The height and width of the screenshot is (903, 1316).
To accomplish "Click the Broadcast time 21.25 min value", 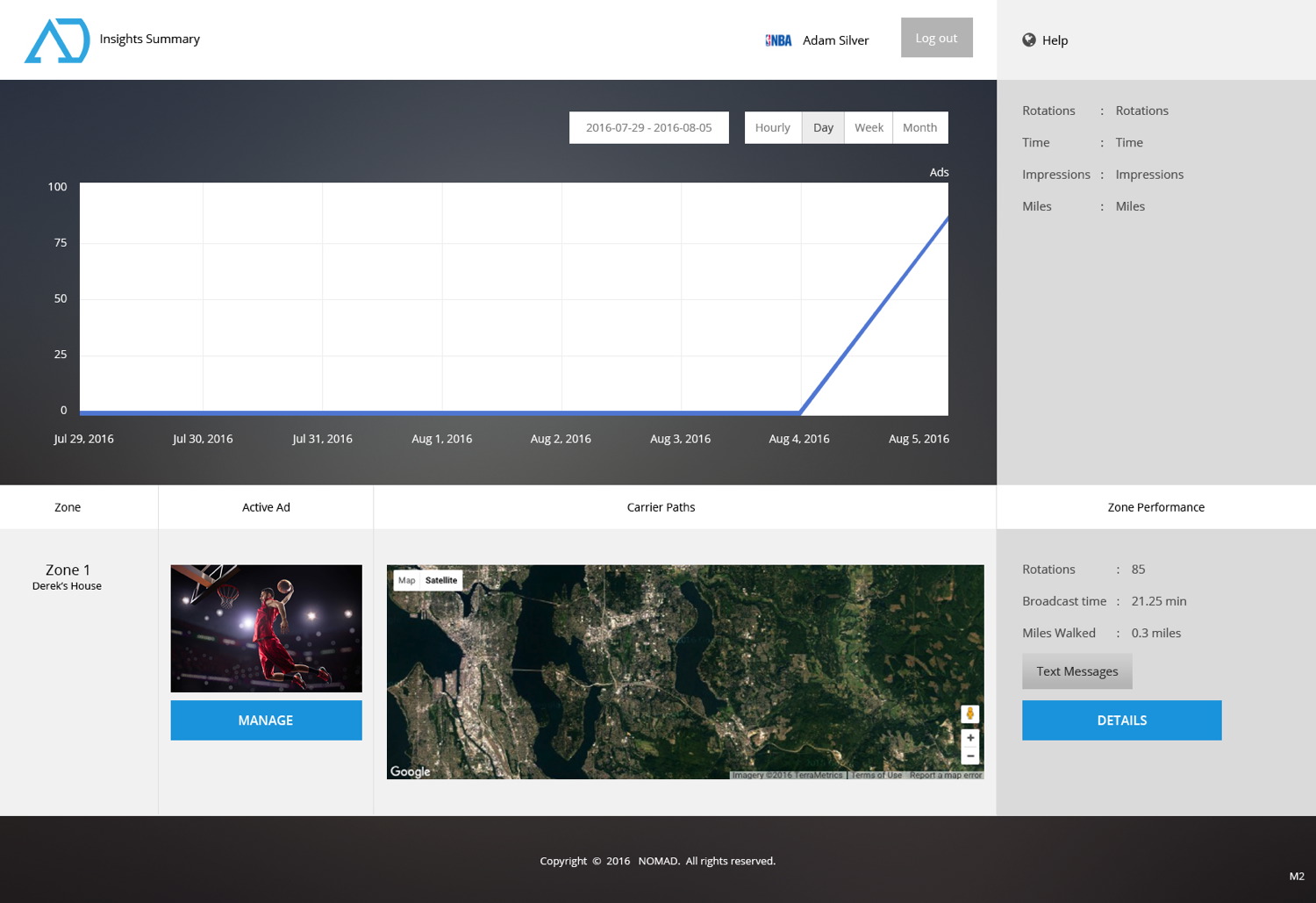I will [1159, 601].
